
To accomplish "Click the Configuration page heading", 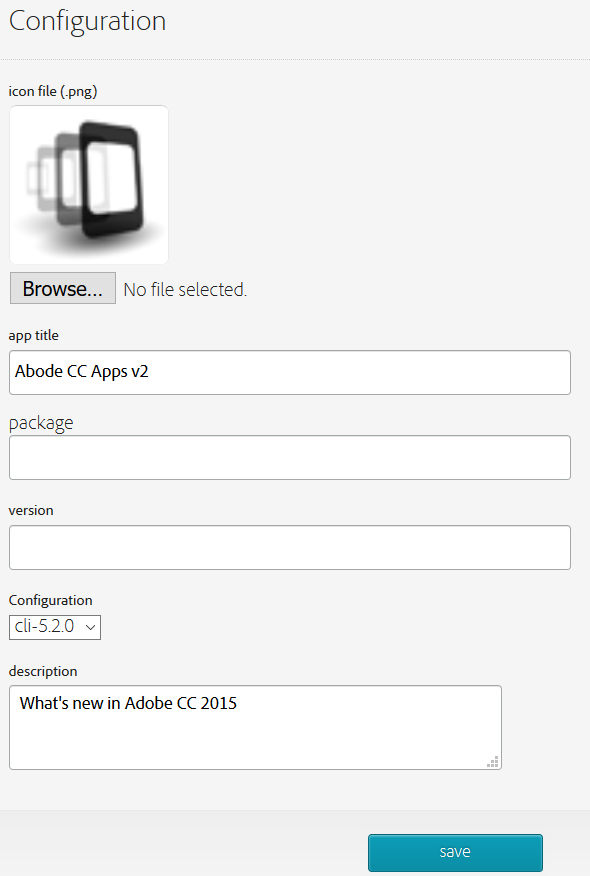I will 88,22.
